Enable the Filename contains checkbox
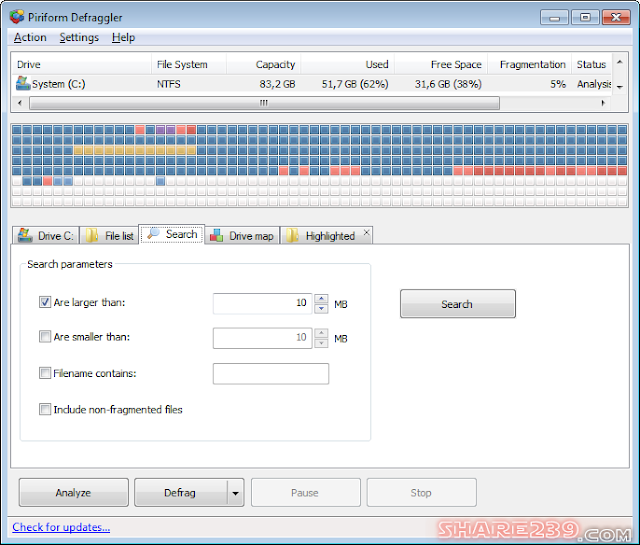This screenshot has width=640, height=545. [x=44, y=373]
